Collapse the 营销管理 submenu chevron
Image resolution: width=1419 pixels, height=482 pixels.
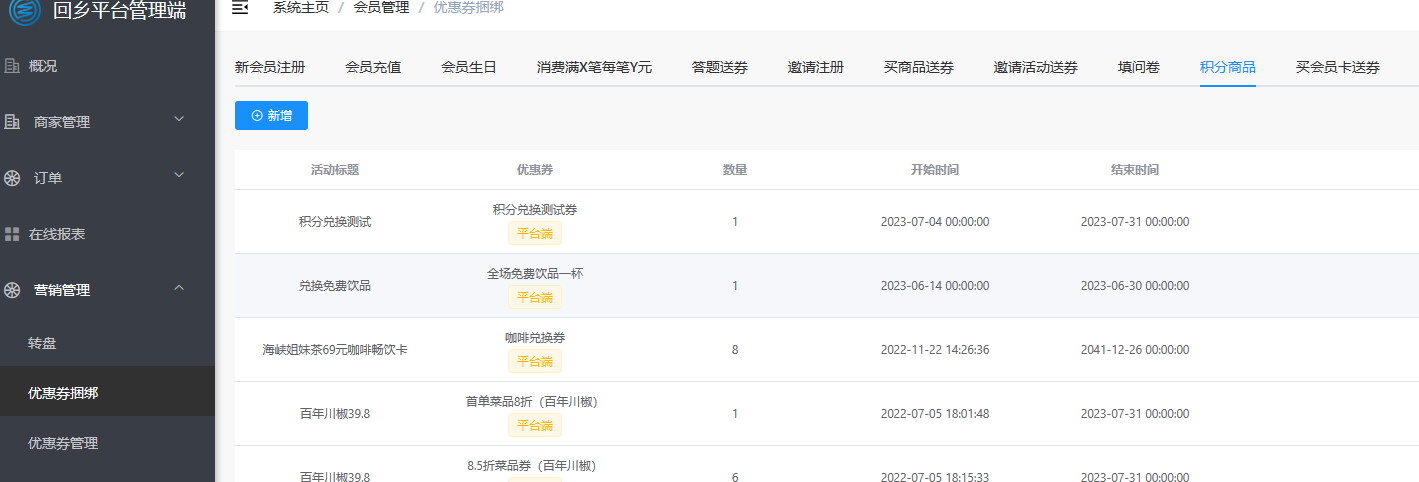coord(179,288)
